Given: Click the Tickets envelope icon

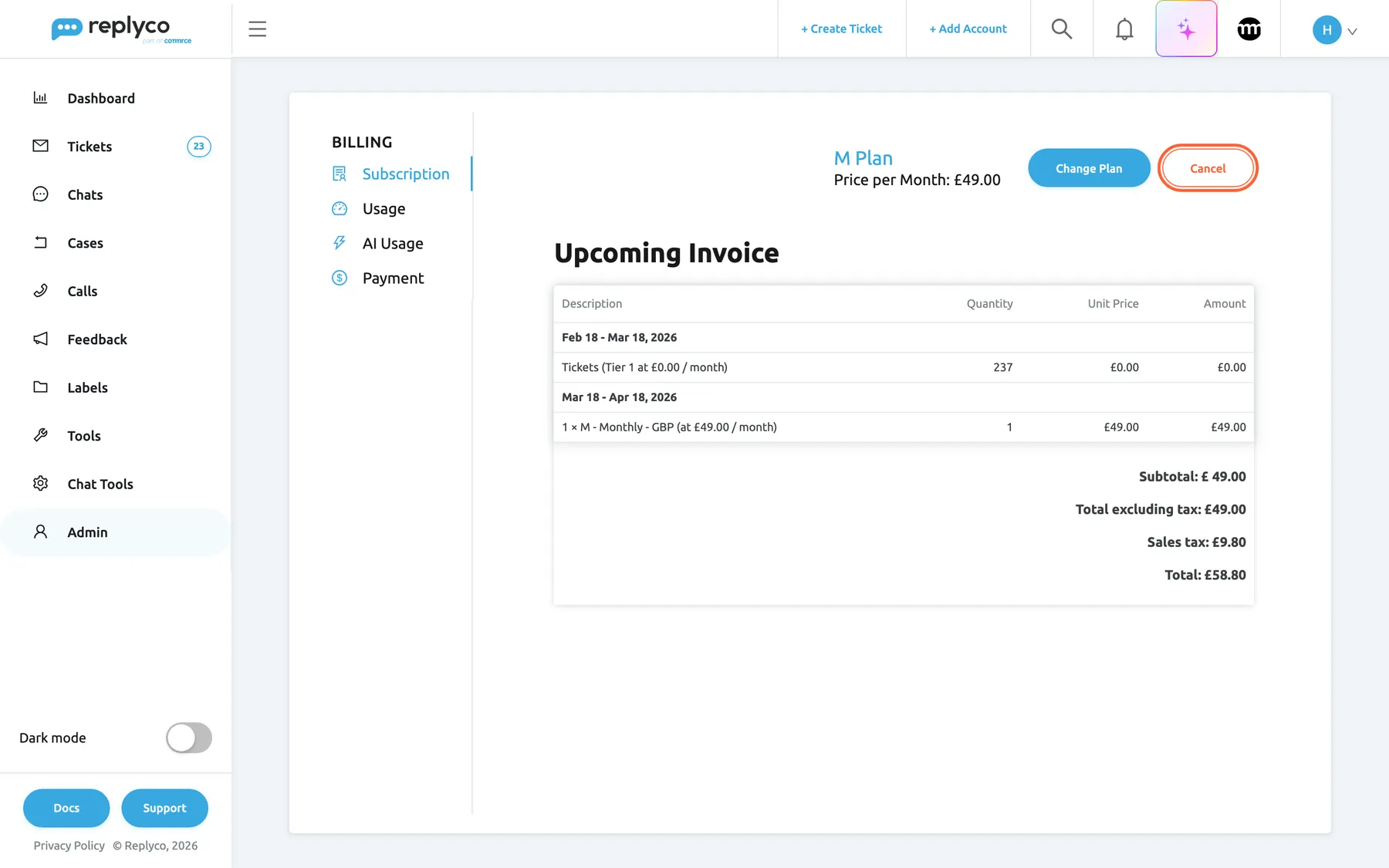Looking at the screenshot, I should point(40,146).
